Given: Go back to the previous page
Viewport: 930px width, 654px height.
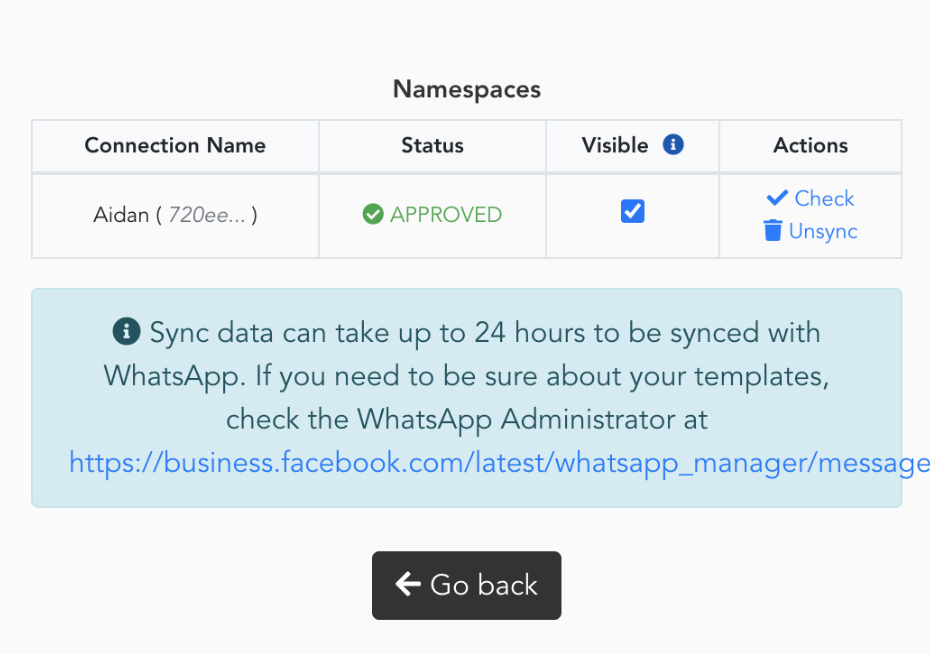Looking at the screenshot, I should (466, 585).
